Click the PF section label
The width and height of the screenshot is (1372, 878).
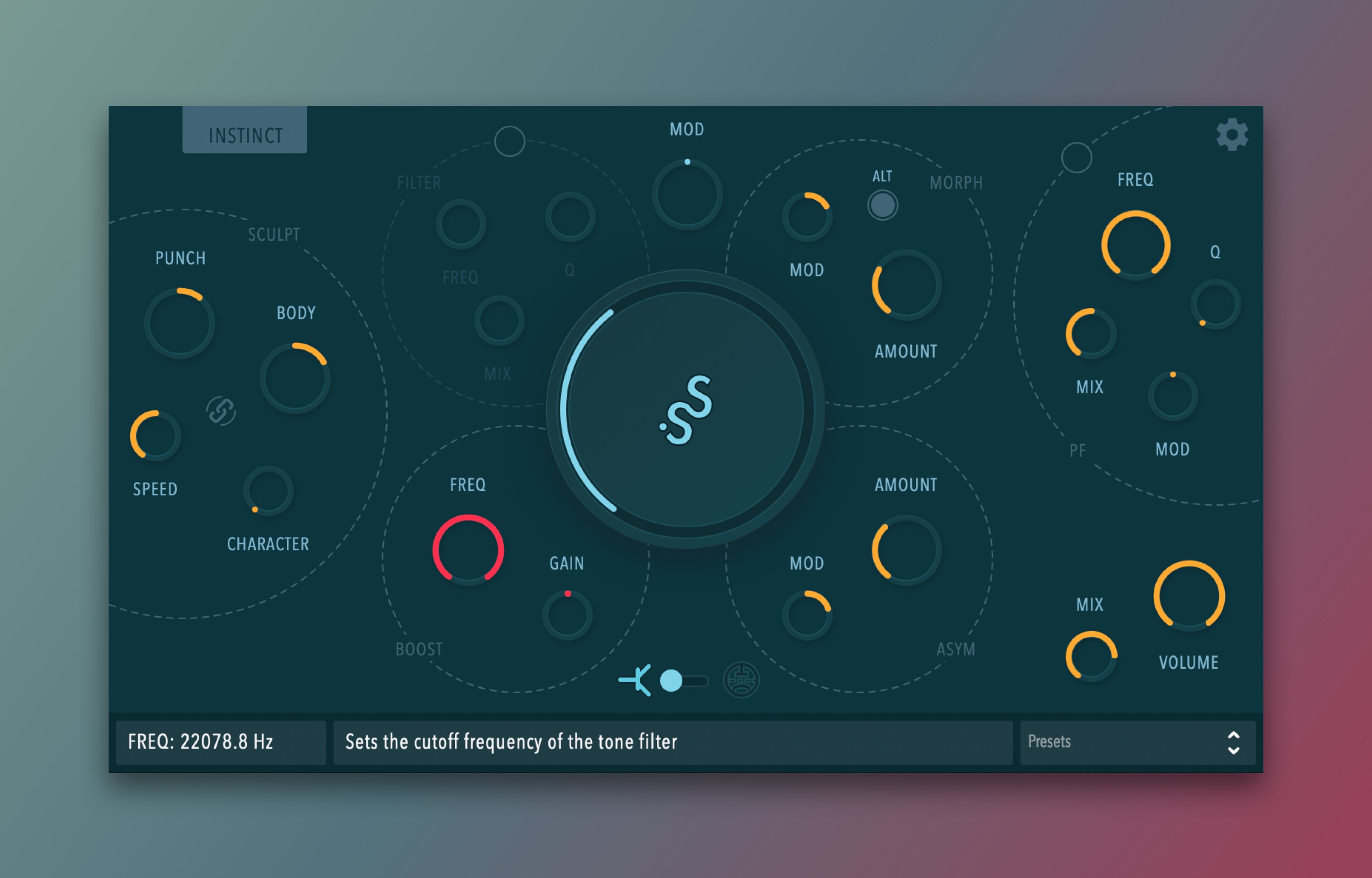(x=1078, y=451)
